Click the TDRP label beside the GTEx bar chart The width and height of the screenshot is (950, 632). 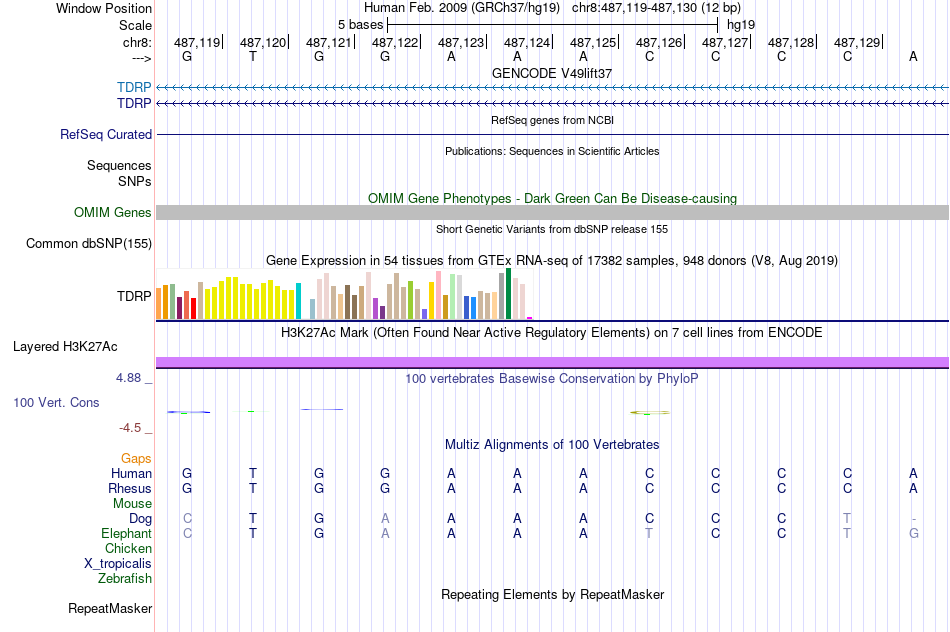point(134,296)
